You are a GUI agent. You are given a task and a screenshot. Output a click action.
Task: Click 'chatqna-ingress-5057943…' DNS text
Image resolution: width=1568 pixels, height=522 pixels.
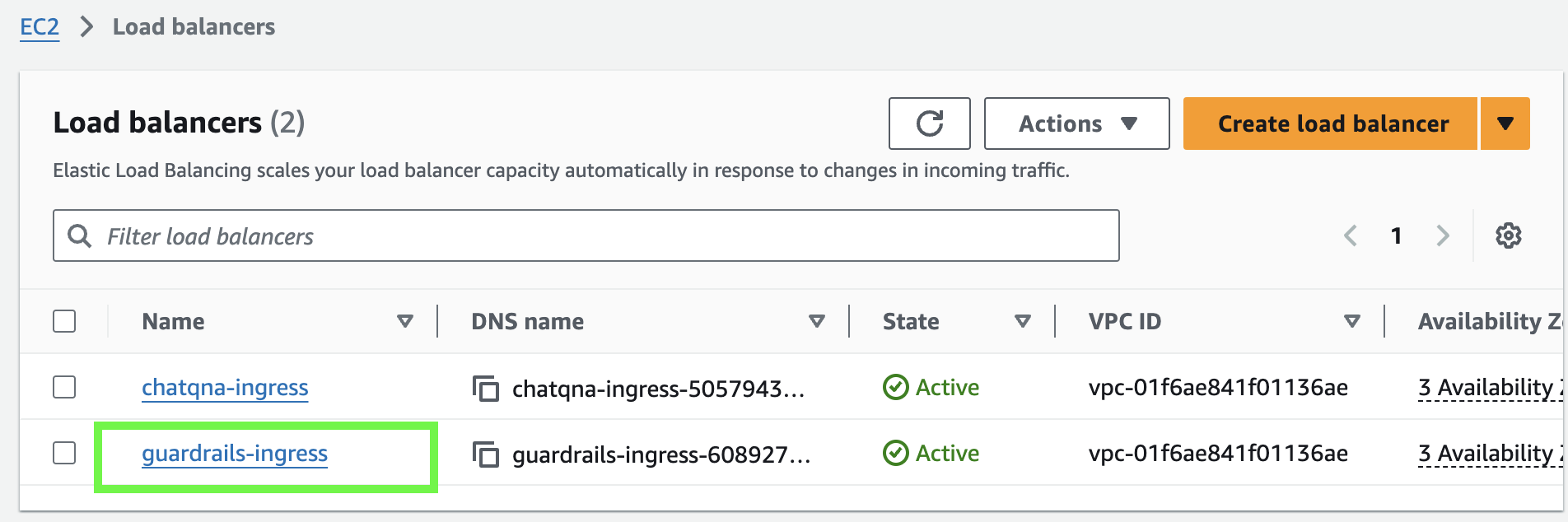click(x=658, y=388)
